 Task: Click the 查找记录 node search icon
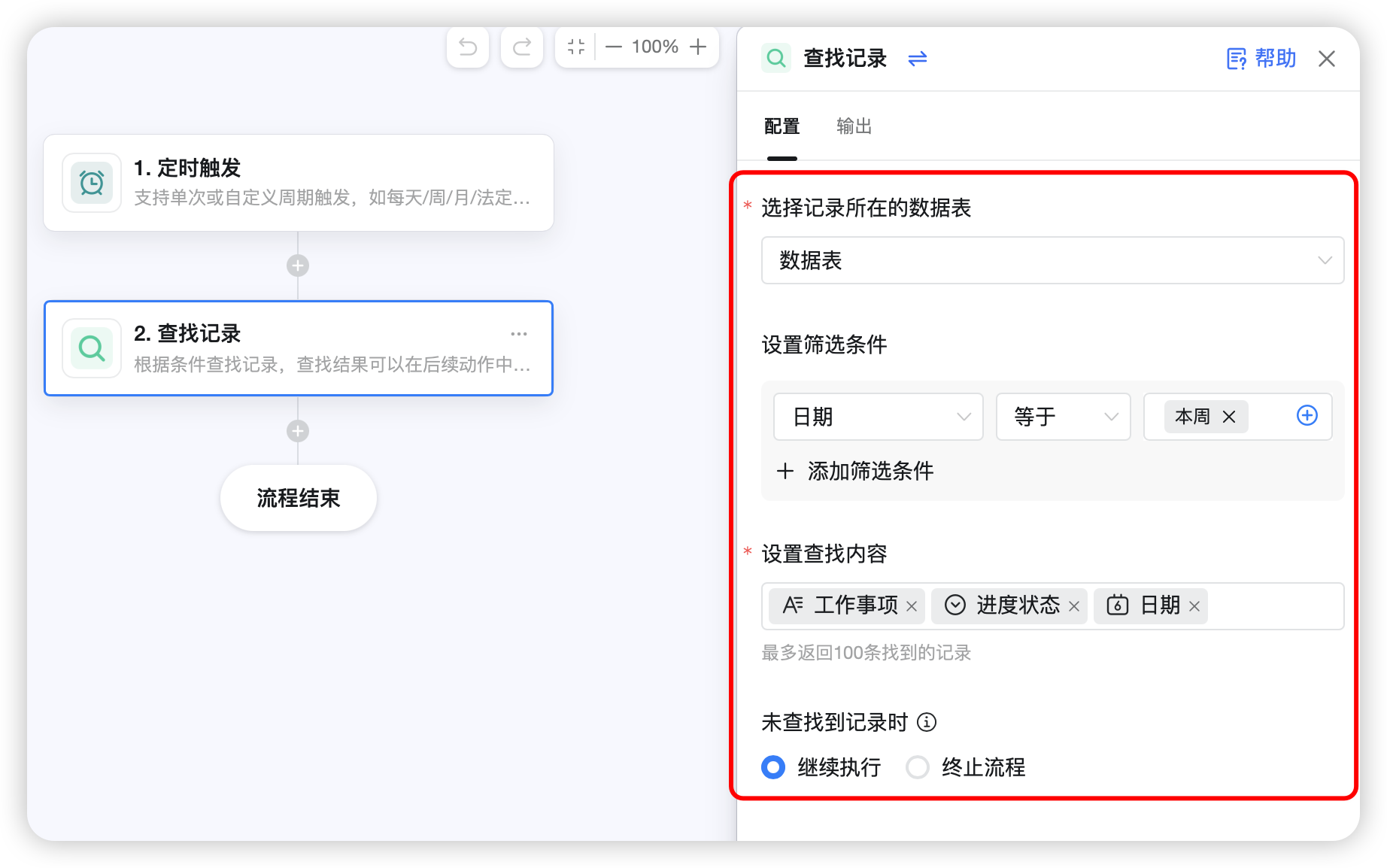coord(92,348)
